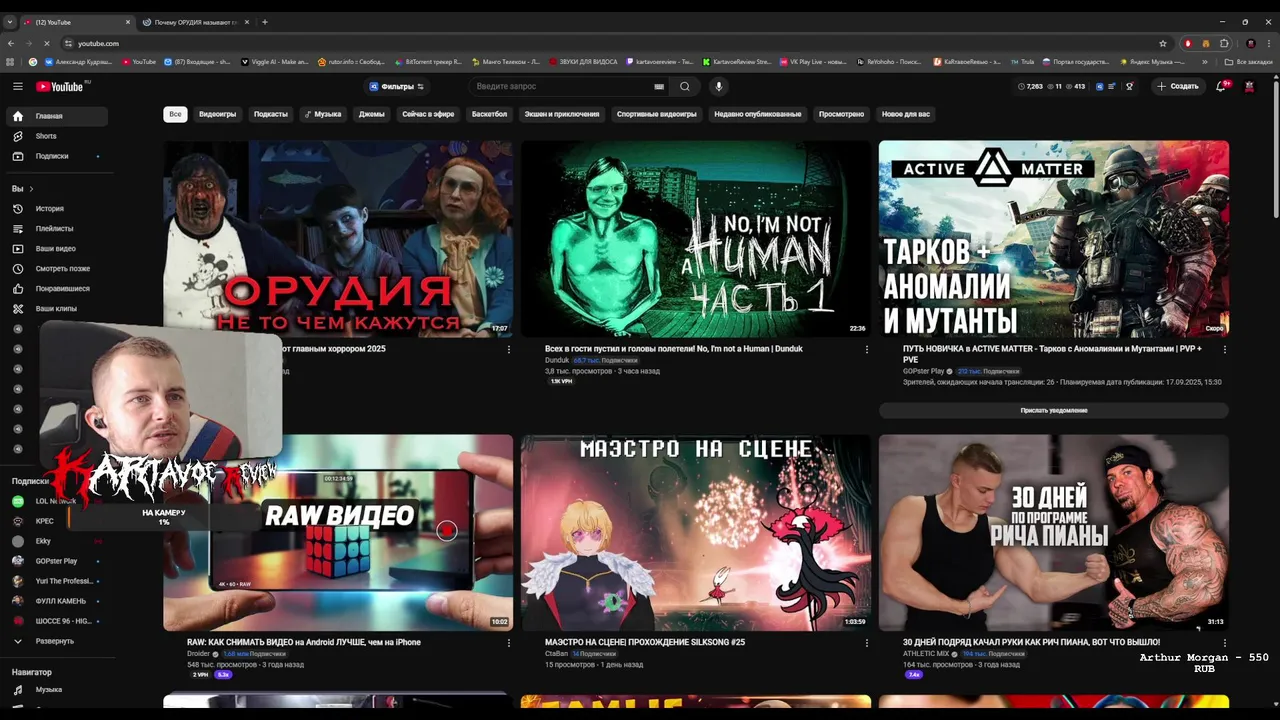Bookmark this page with star icon
The height and width of the screenshot is (720, 1280).
(x=1163, y=43)
